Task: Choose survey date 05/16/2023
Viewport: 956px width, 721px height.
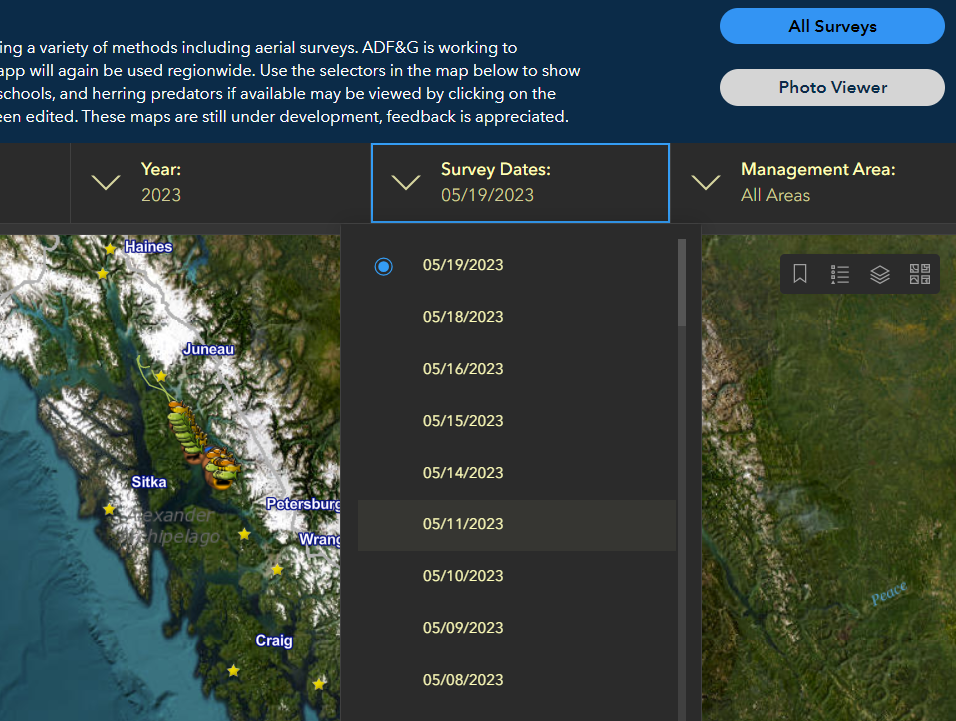Action: (x=463, y=369)
